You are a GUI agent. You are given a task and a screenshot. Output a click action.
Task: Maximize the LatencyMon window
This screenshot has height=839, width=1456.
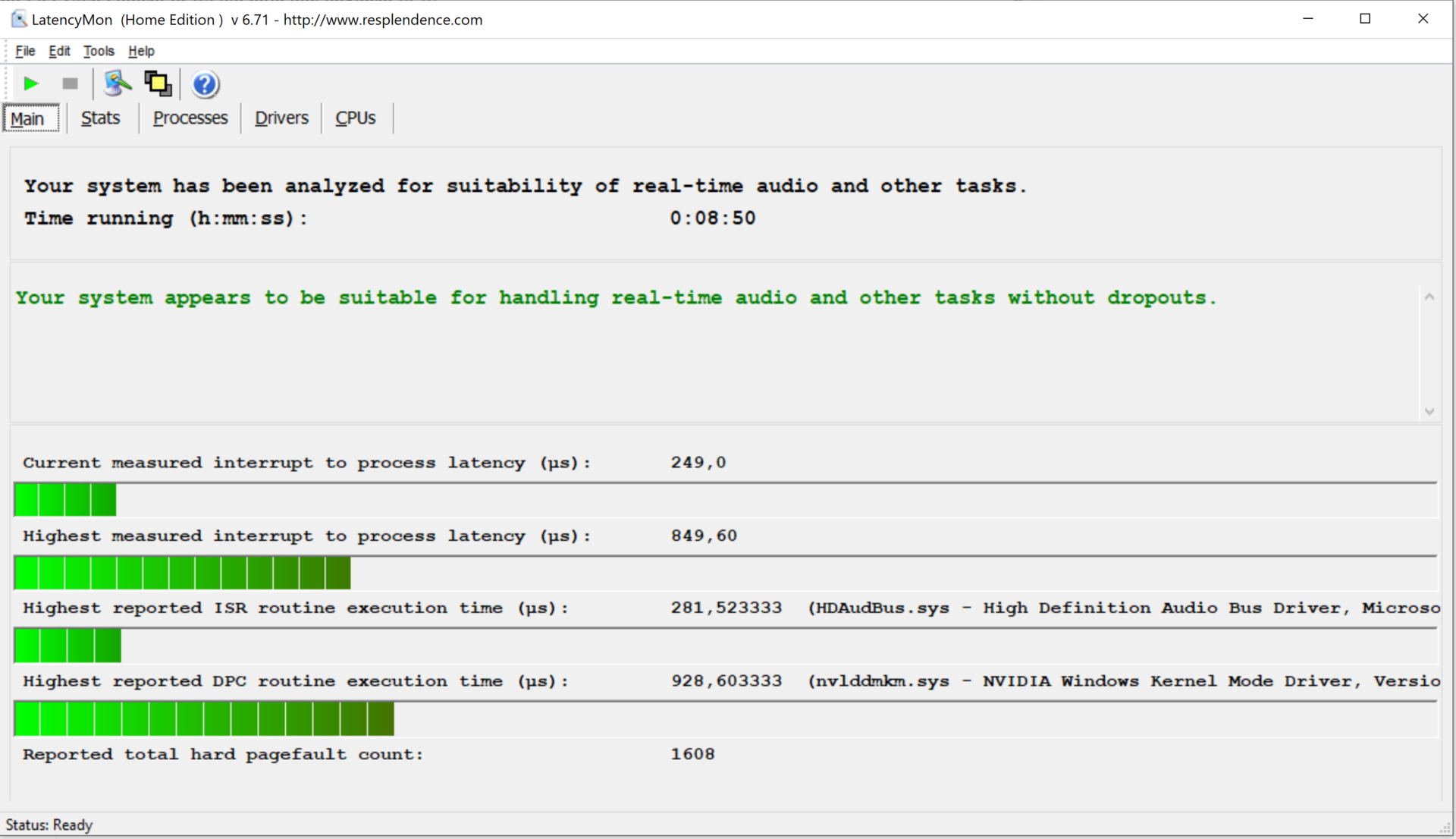pos(1365,19)
